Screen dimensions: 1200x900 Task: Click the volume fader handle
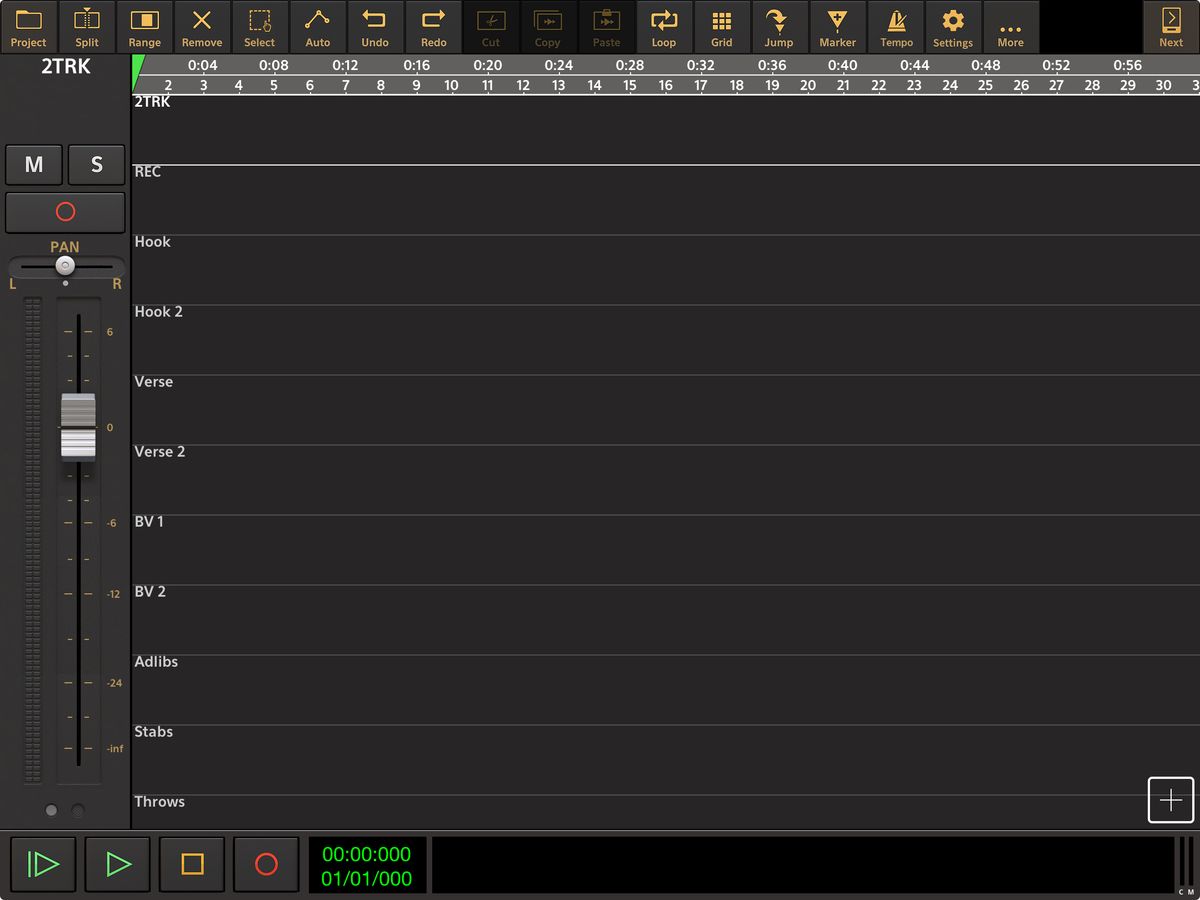78,427
